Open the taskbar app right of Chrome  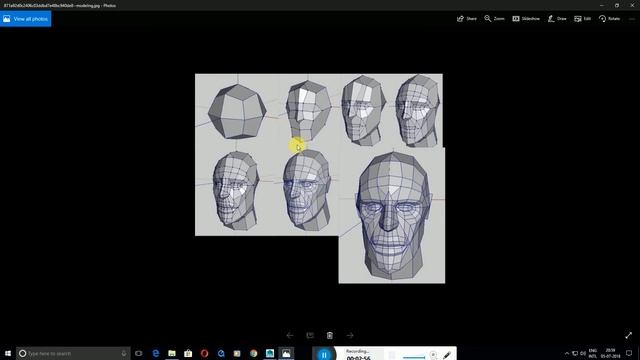pos(270,353)
